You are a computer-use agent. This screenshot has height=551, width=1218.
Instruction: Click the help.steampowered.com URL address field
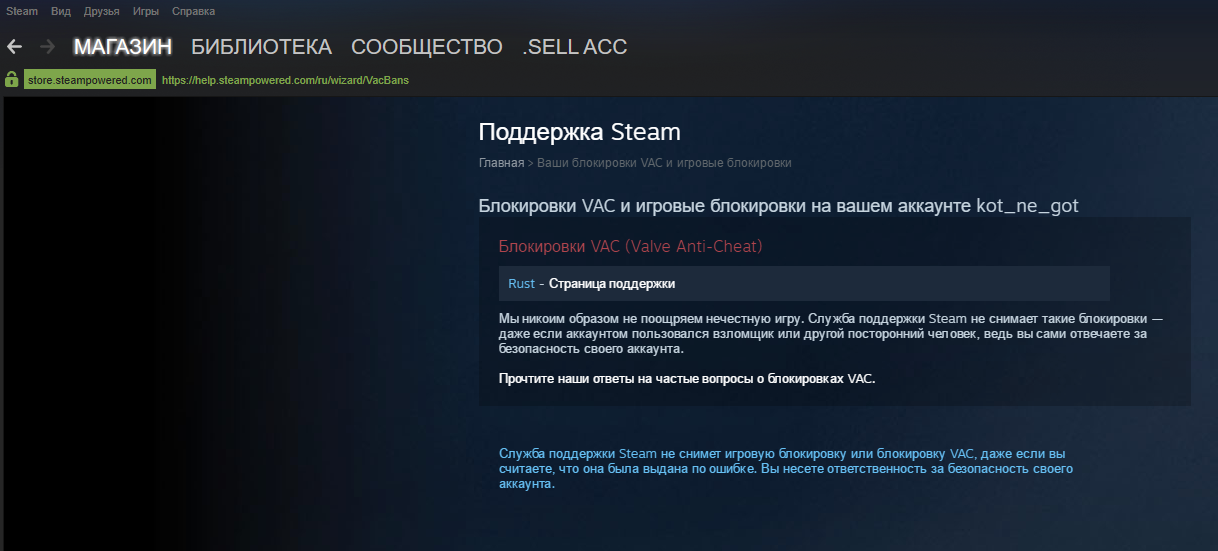(x=285, y=80)
